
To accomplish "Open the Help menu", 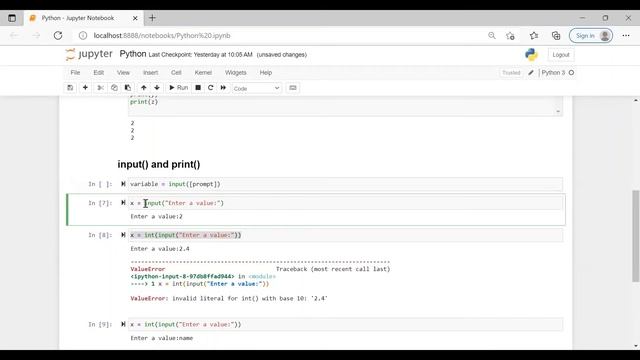I will click(x=266, y=73).
